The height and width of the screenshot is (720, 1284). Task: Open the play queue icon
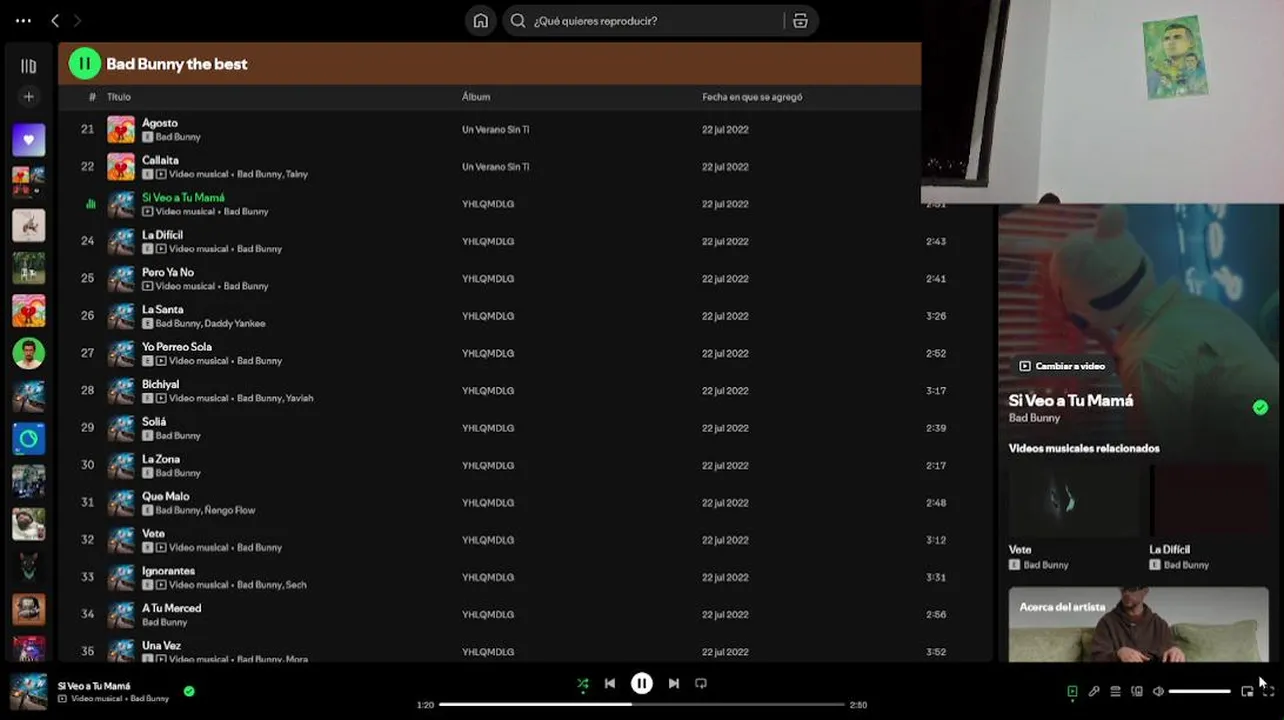coord(1115,691)
